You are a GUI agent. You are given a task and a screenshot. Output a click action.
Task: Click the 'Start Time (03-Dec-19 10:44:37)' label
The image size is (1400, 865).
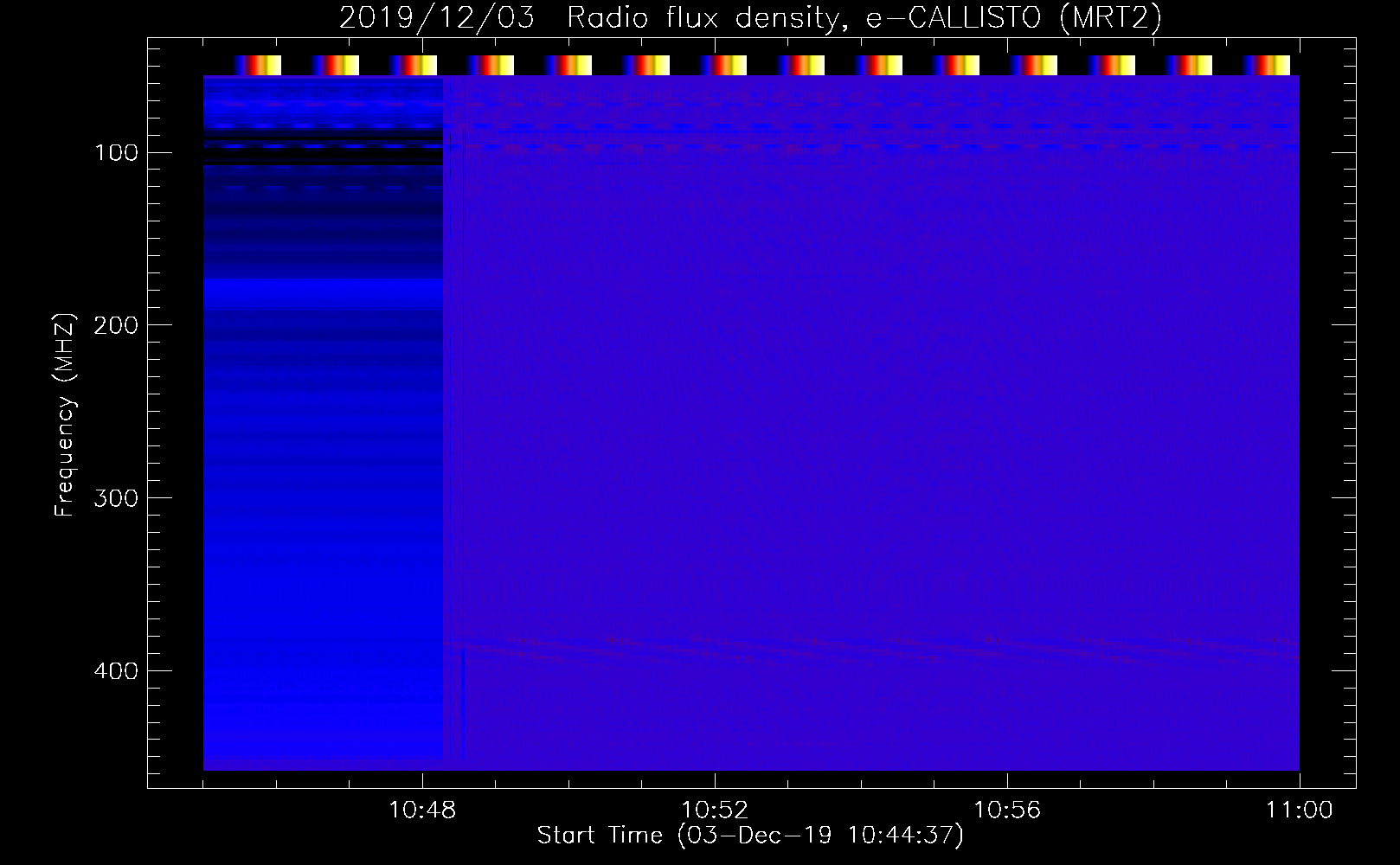click(750, 836)
